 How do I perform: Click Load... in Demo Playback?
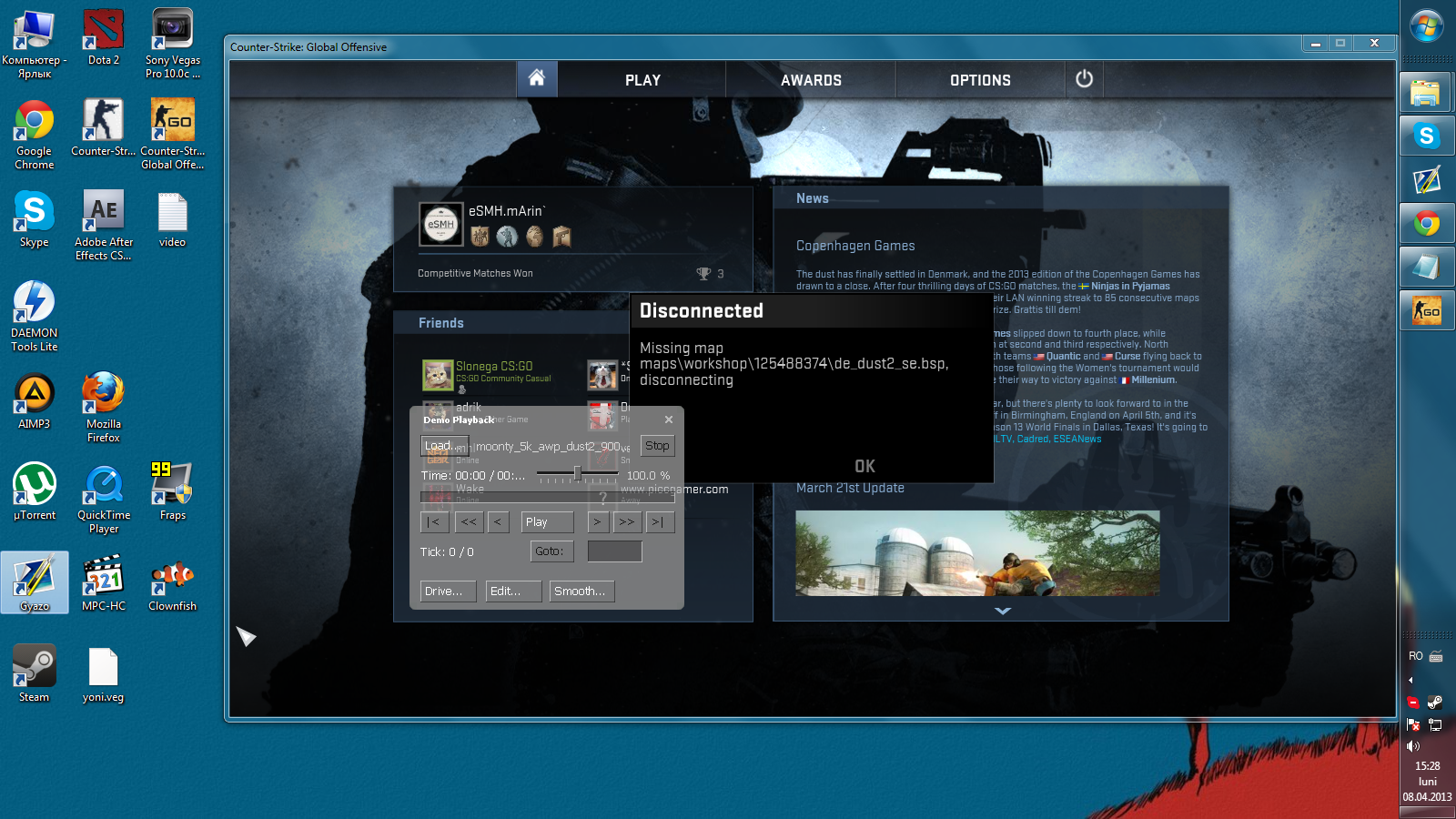click(x=444, y=446)
